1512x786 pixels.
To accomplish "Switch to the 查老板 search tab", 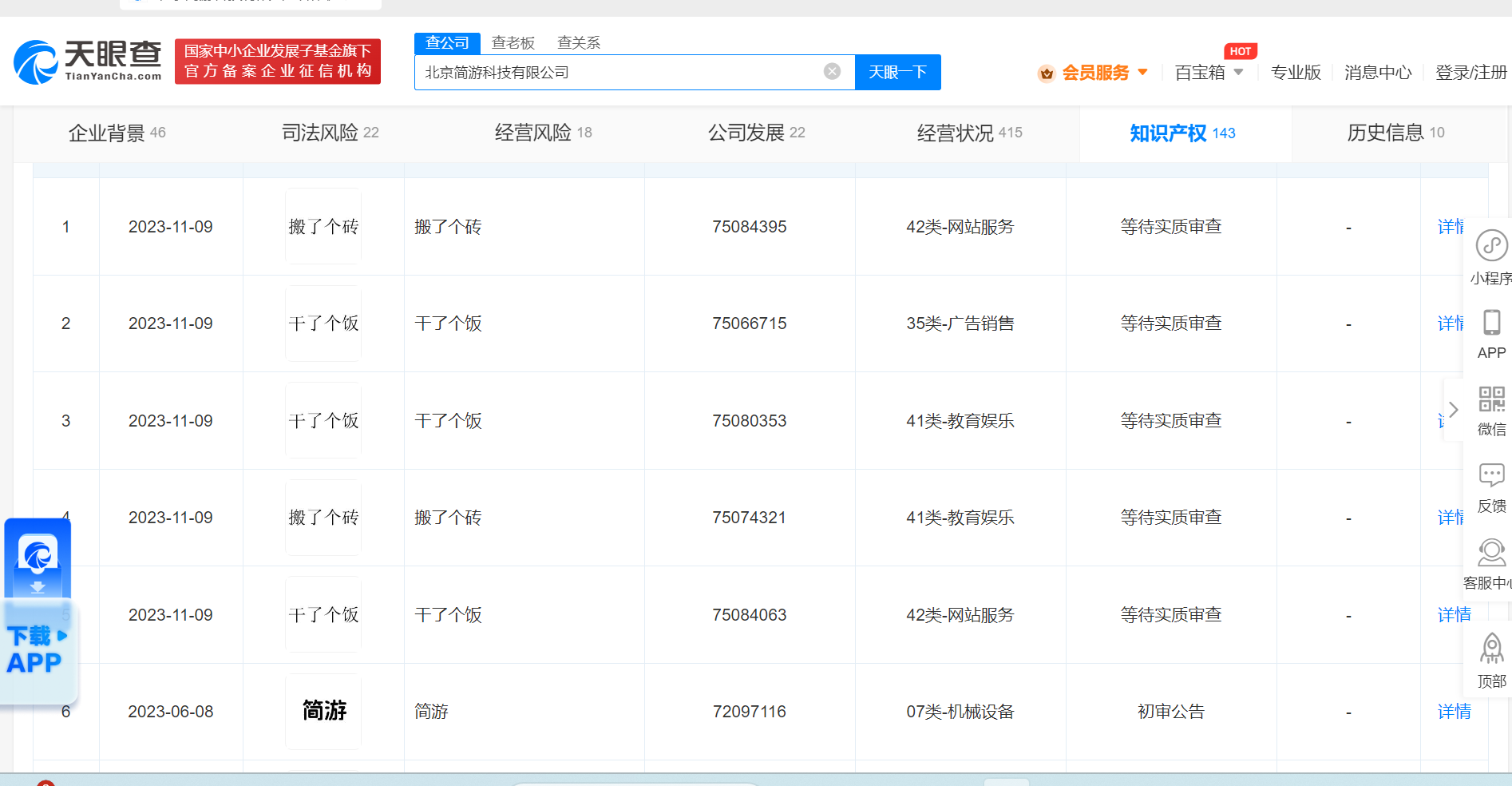I will (513, 43).
